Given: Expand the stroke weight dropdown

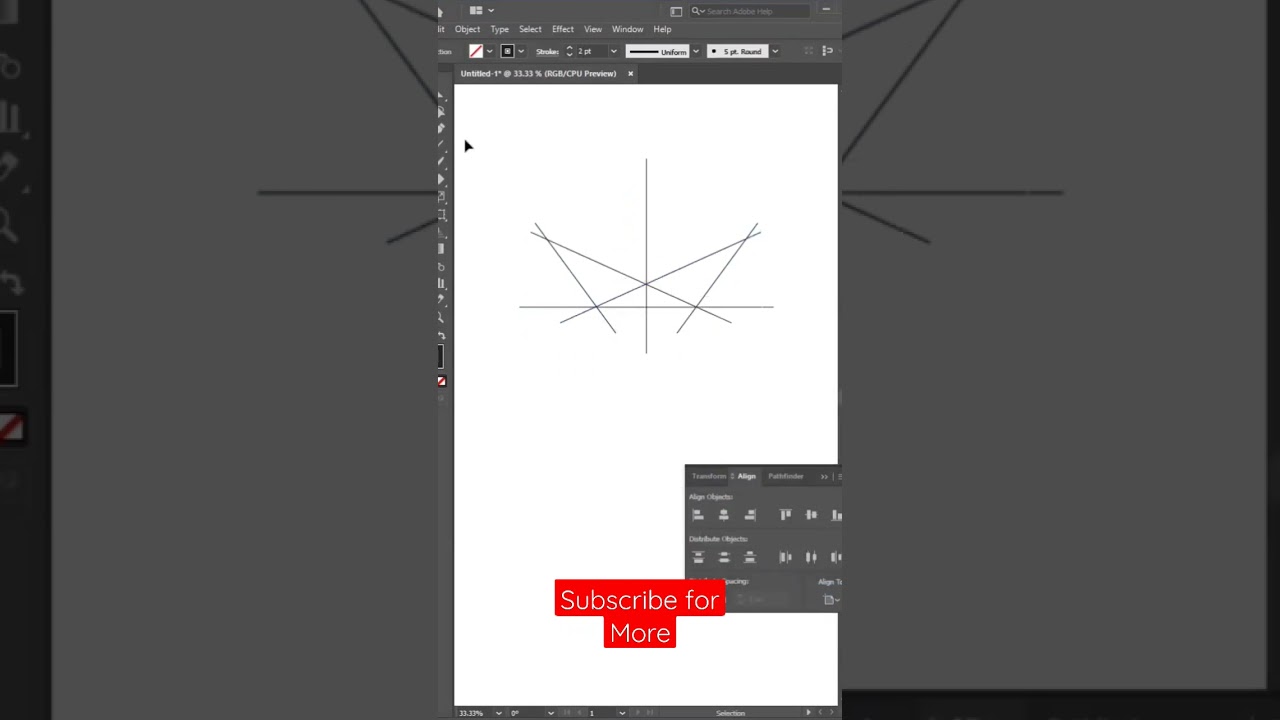Looking at the screenshot, I should point(613,51).
